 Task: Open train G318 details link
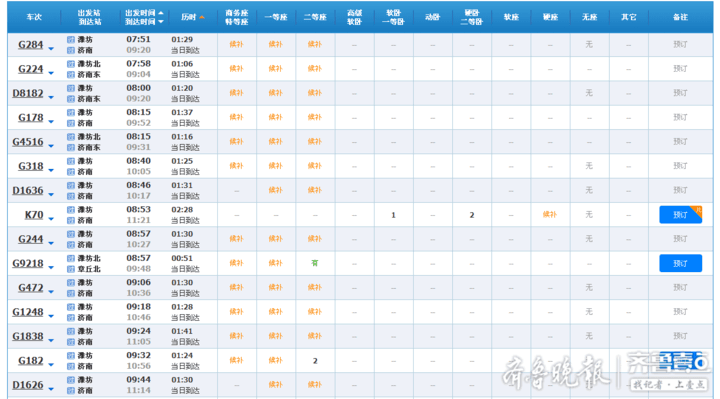(x=30, y=167)
